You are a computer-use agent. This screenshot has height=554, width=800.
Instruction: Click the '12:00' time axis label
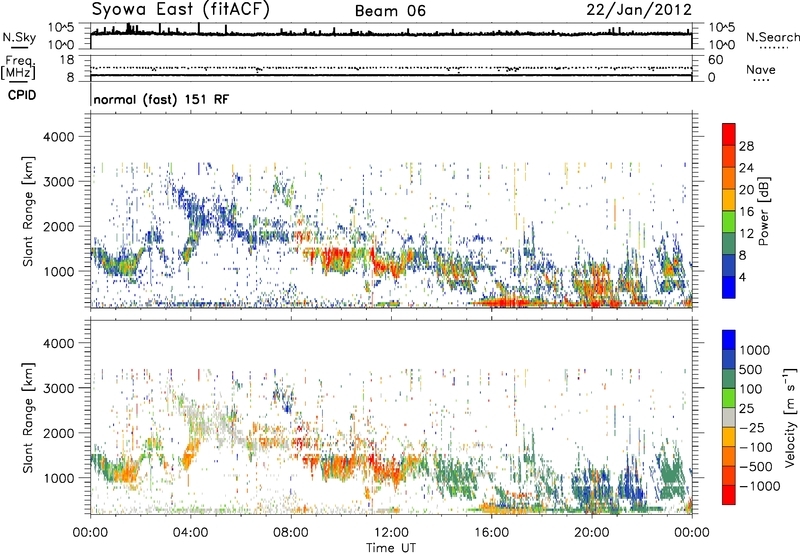[x=391, y=533]
